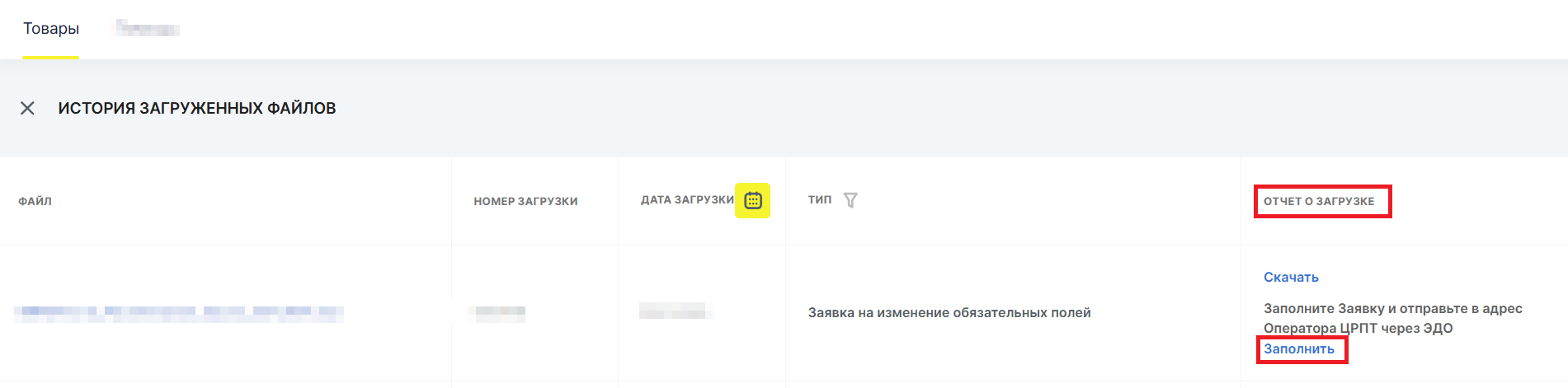Click the ДАТА ЗАГРУЗКИ column header
This screenshot has height=388, width=1568.
click(x=687, y=199)
